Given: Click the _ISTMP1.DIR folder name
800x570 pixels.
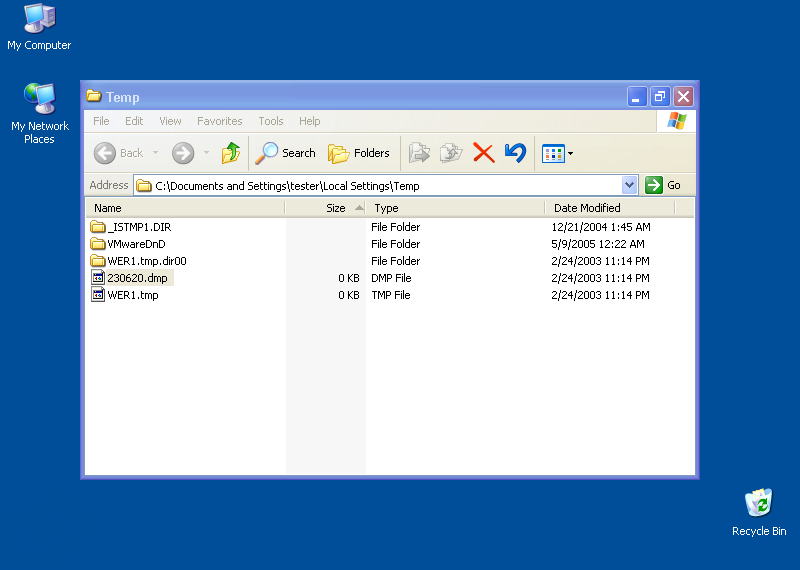Looking at the screenshot, I should (139, 227).
